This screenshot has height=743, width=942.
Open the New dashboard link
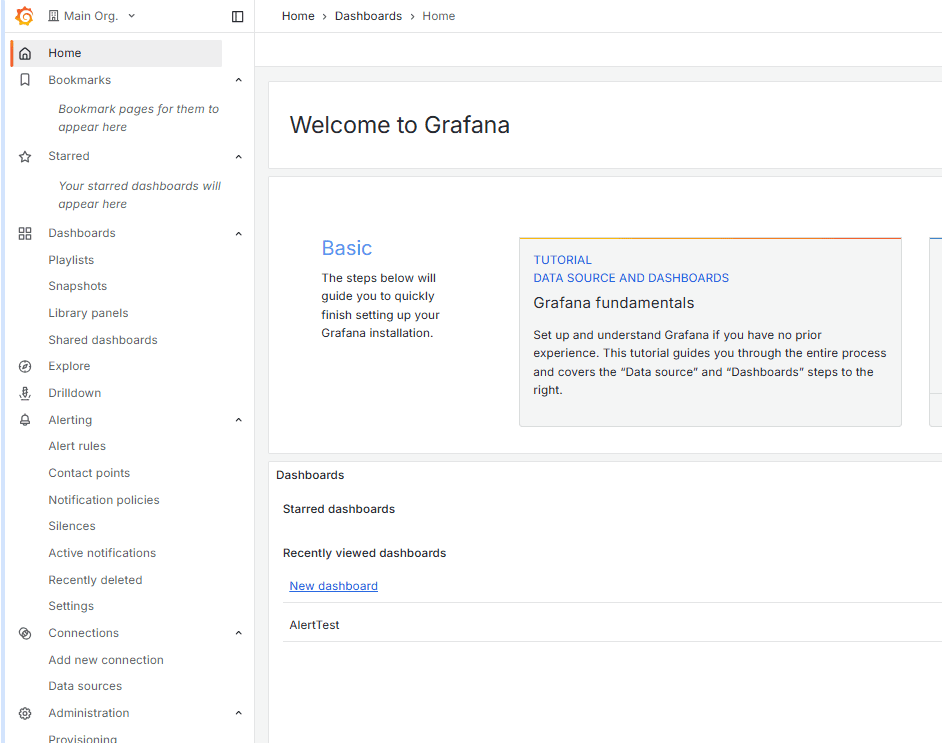pos(333,586)
